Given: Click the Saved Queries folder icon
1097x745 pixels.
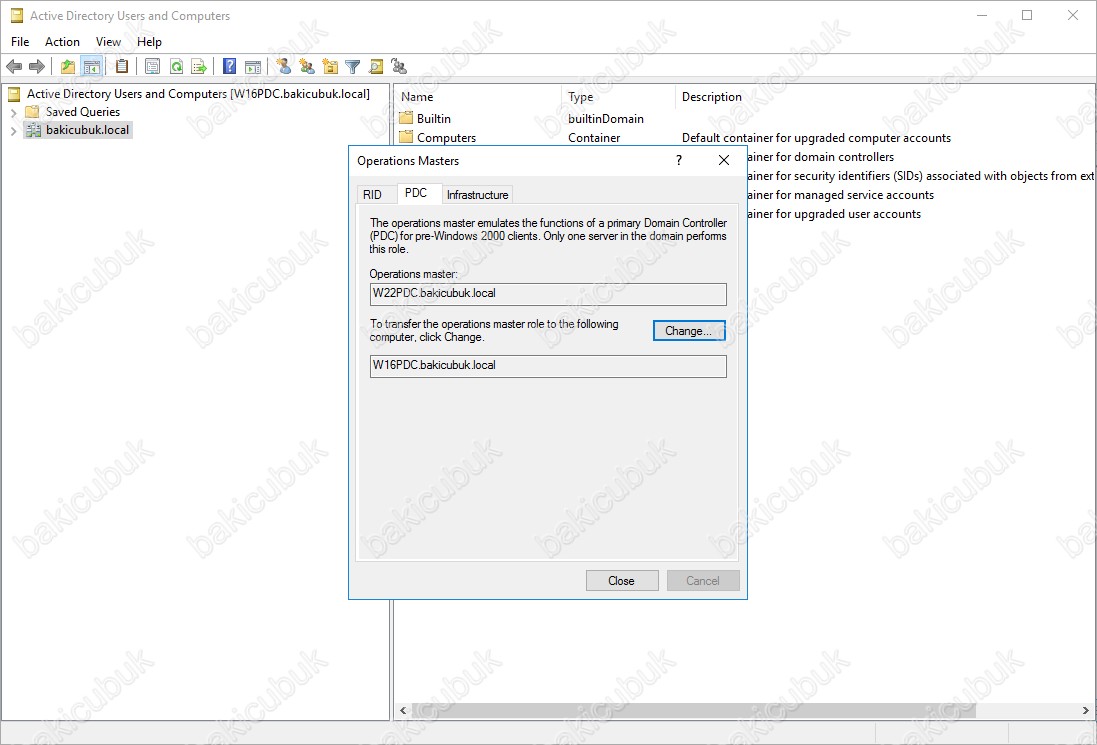Looking at the screenshot, I should (x=32, y=112).
